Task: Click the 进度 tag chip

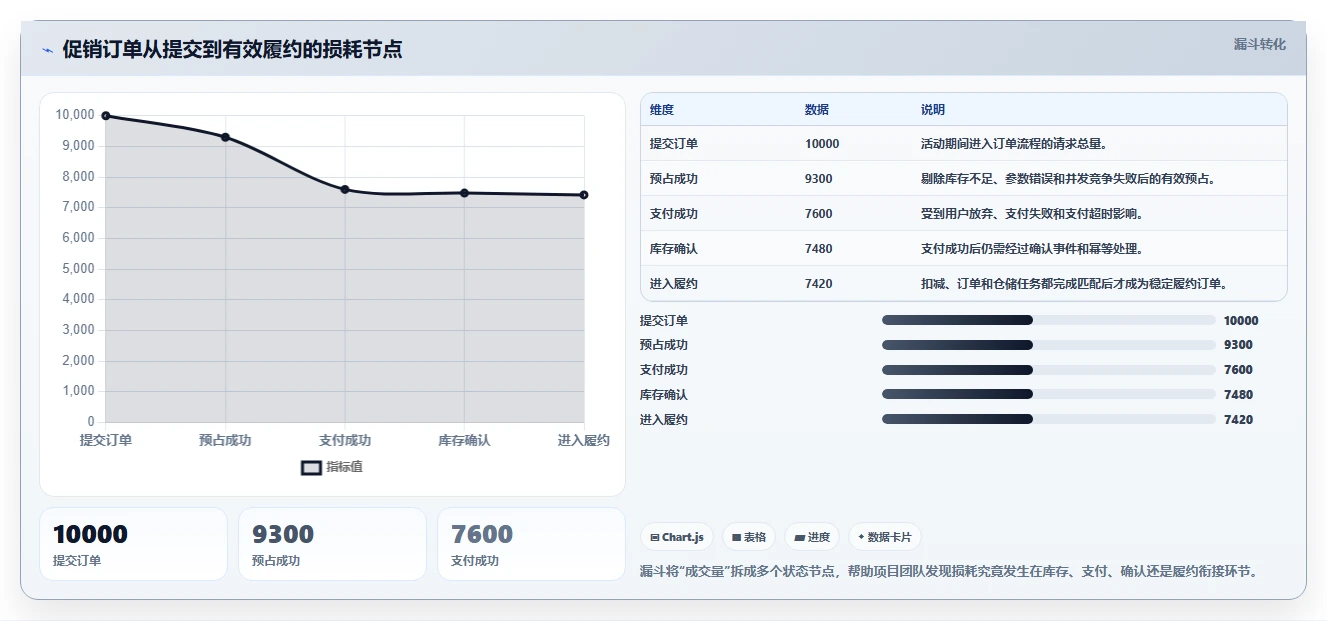Action: (x=812, y=537)
